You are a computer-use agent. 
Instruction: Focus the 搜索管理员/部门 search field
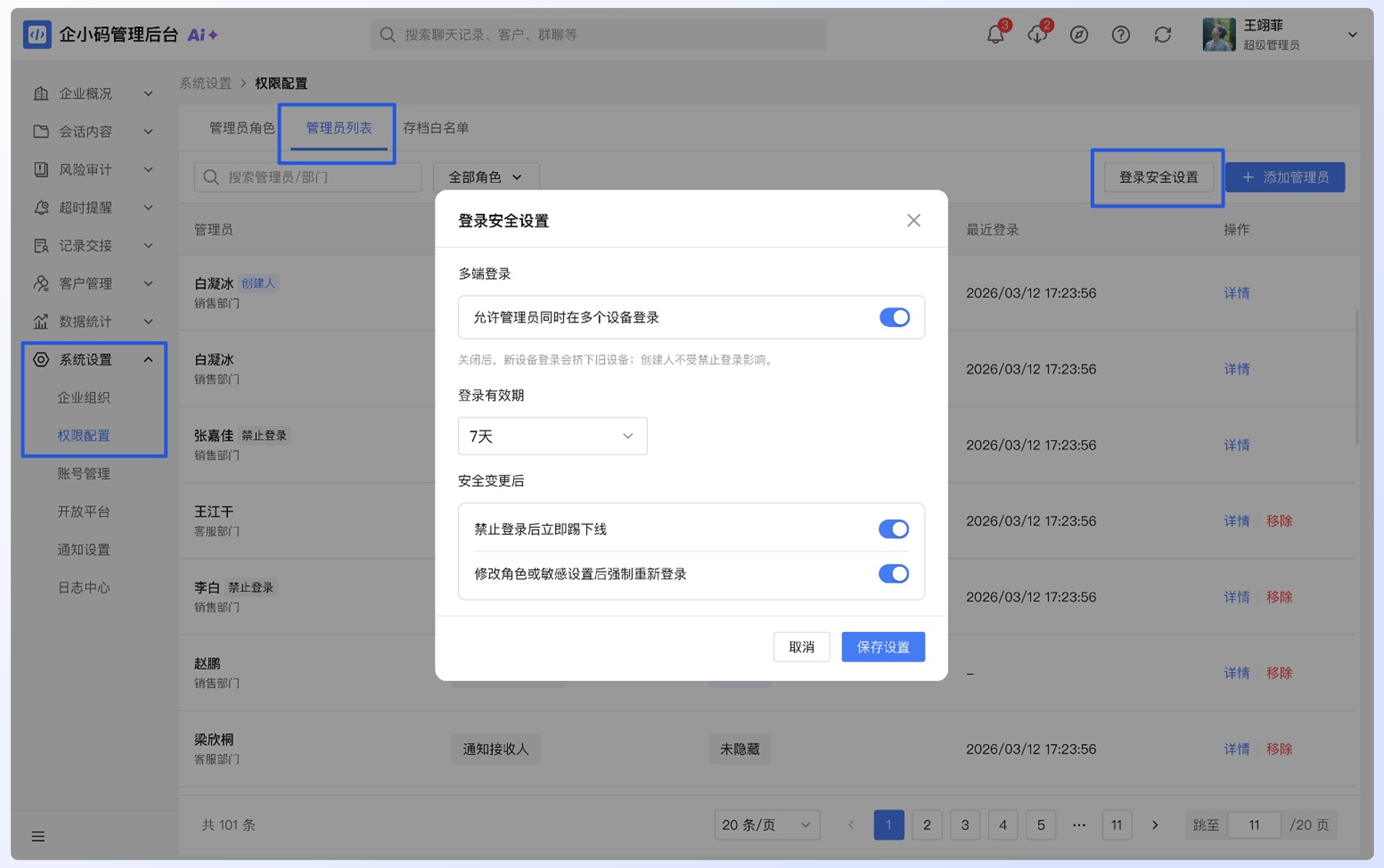coord(308,177)
